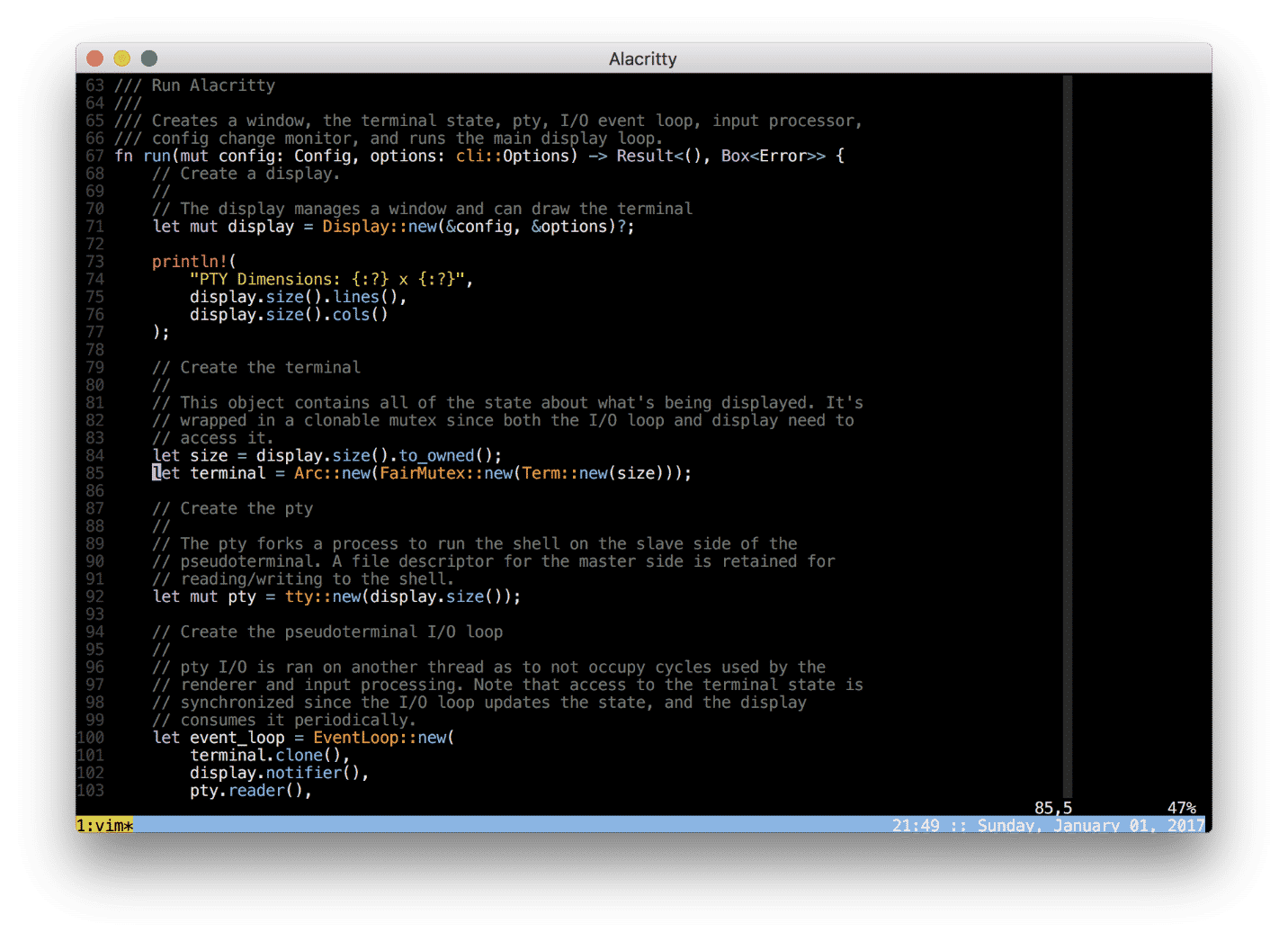Click the cursor position indicator "85,5"
The image size is (1288, 941).
(1051, 808)
